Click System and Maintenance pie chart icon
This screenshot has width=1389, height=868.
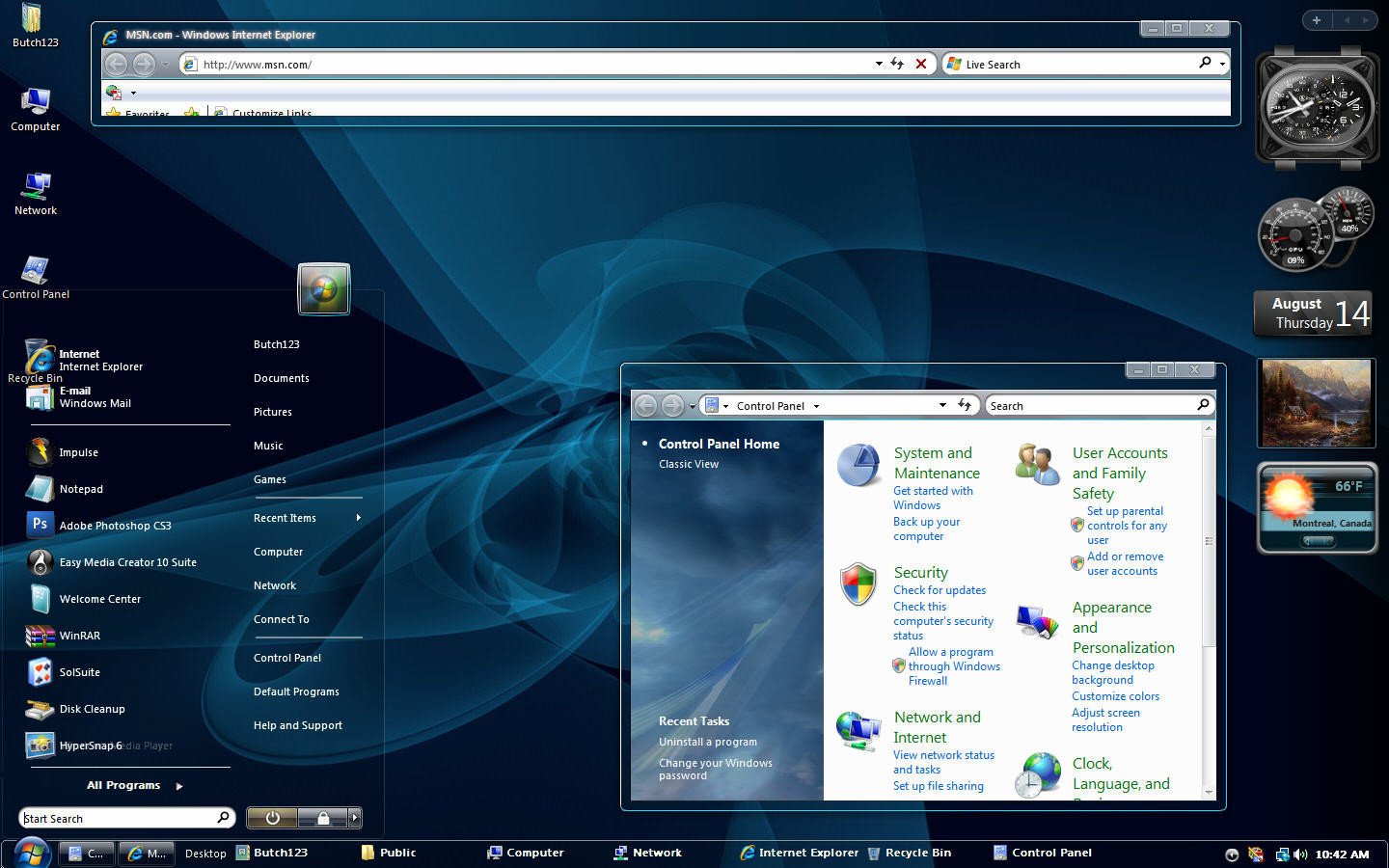(858, 465)
